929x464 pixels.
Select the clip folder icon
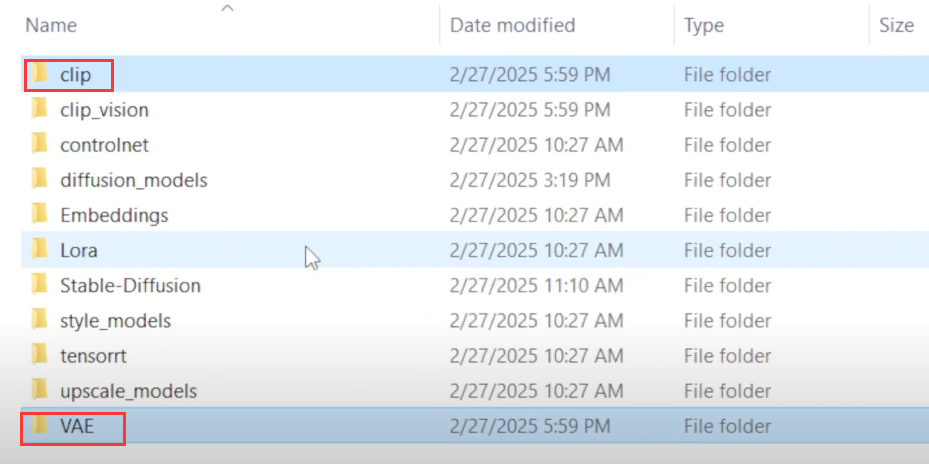39,74
